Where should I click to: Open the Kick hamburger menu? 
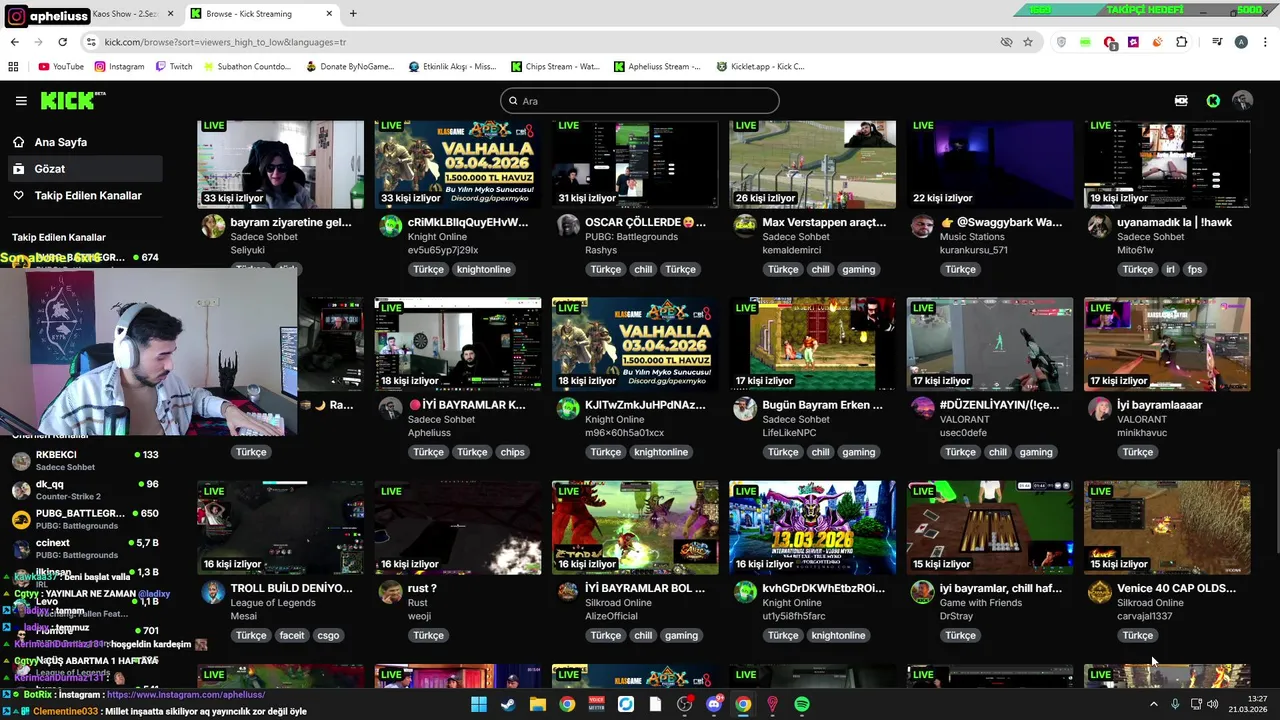(21, 101)
